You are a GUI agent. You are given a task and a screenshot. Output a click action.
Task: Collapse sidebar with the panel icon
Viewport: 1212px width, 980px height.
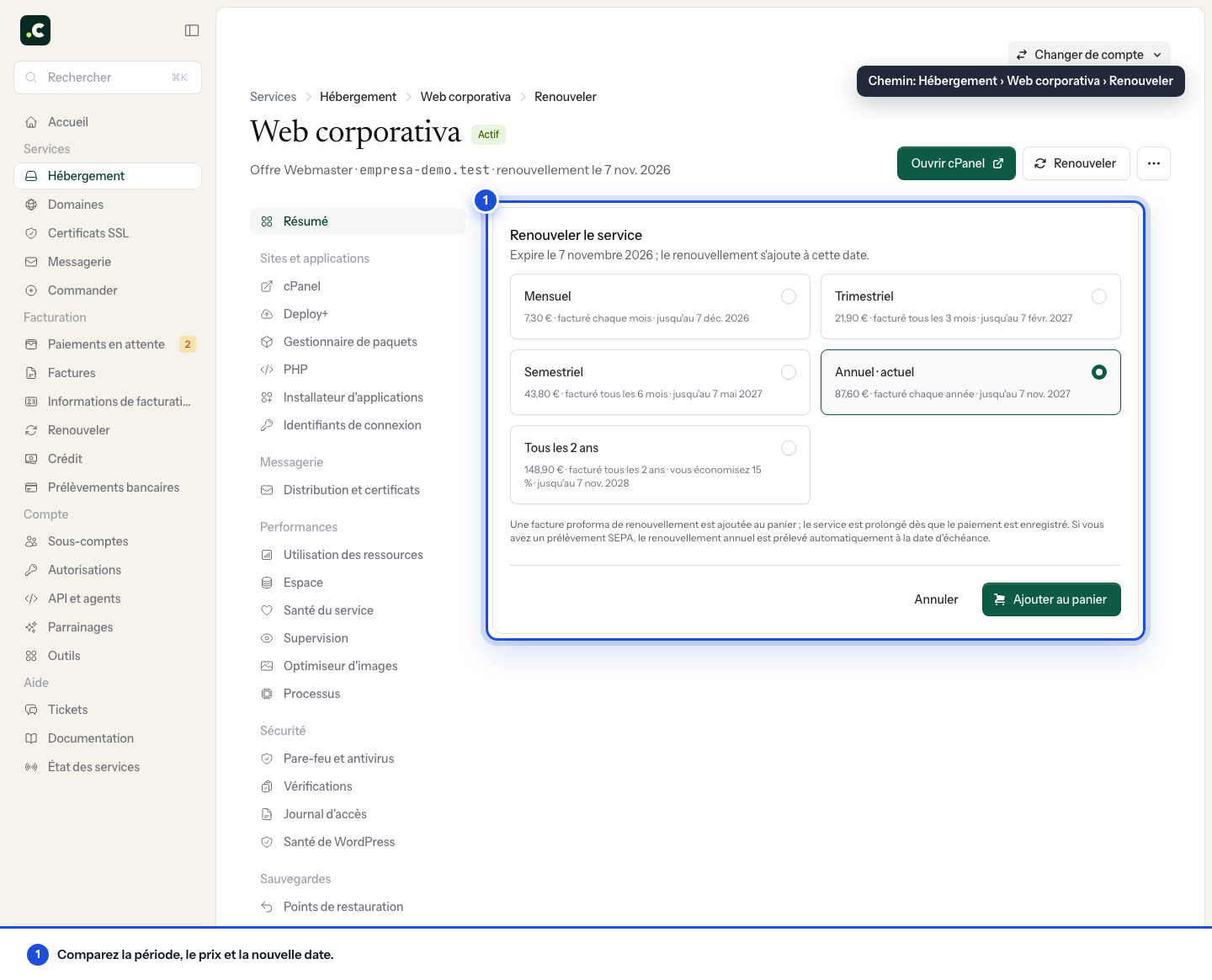point(192,30)
